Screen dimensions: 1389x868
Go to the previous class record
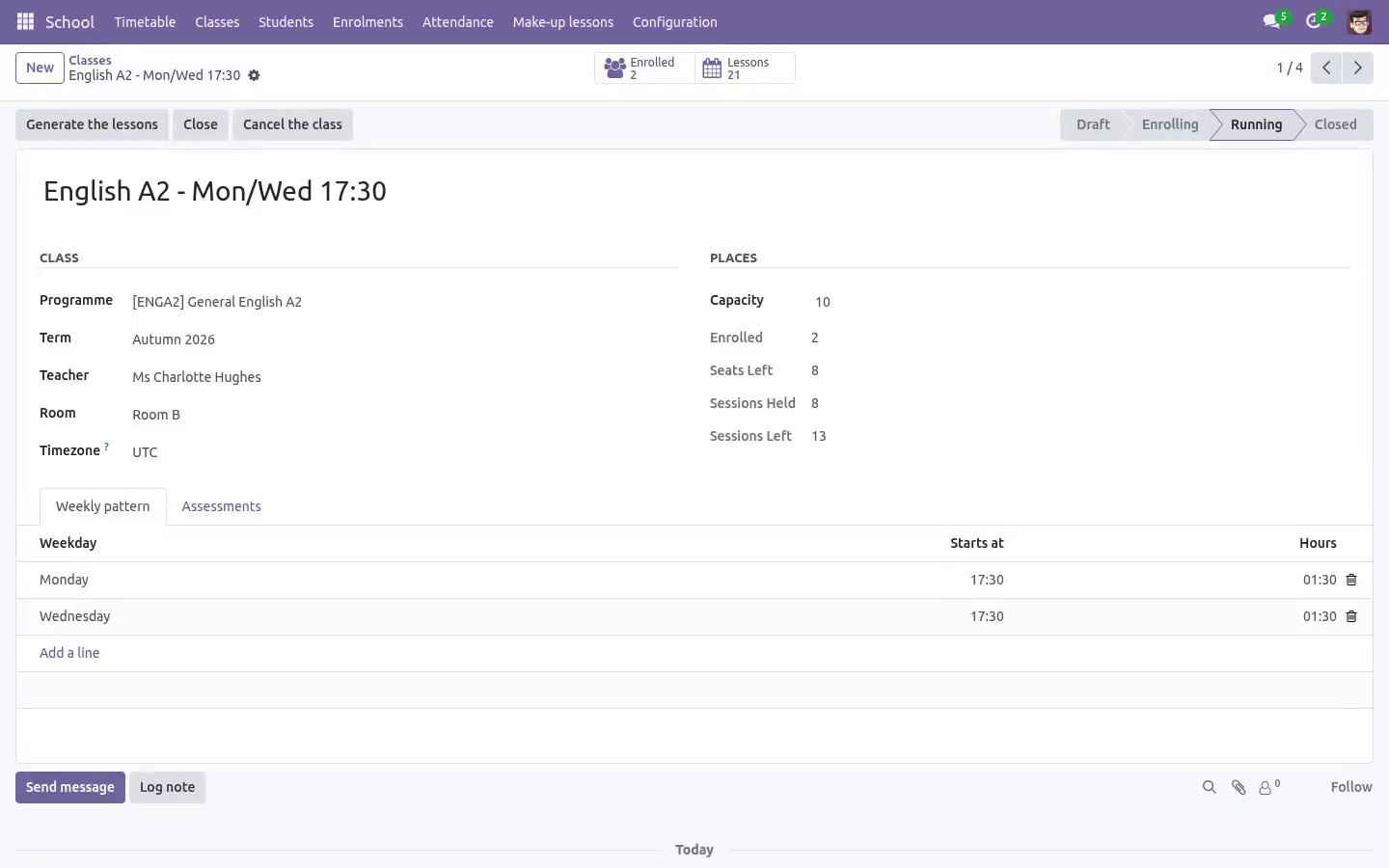click(1326, 68)
